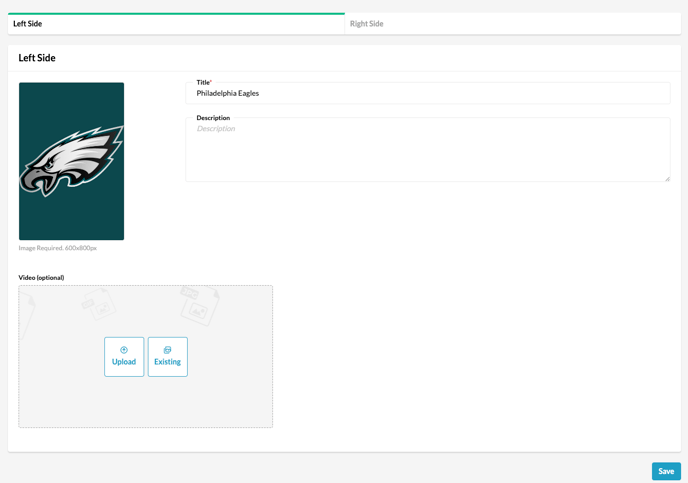Save the Left Side settings
The image size is (688, 483).
(666, 471)
